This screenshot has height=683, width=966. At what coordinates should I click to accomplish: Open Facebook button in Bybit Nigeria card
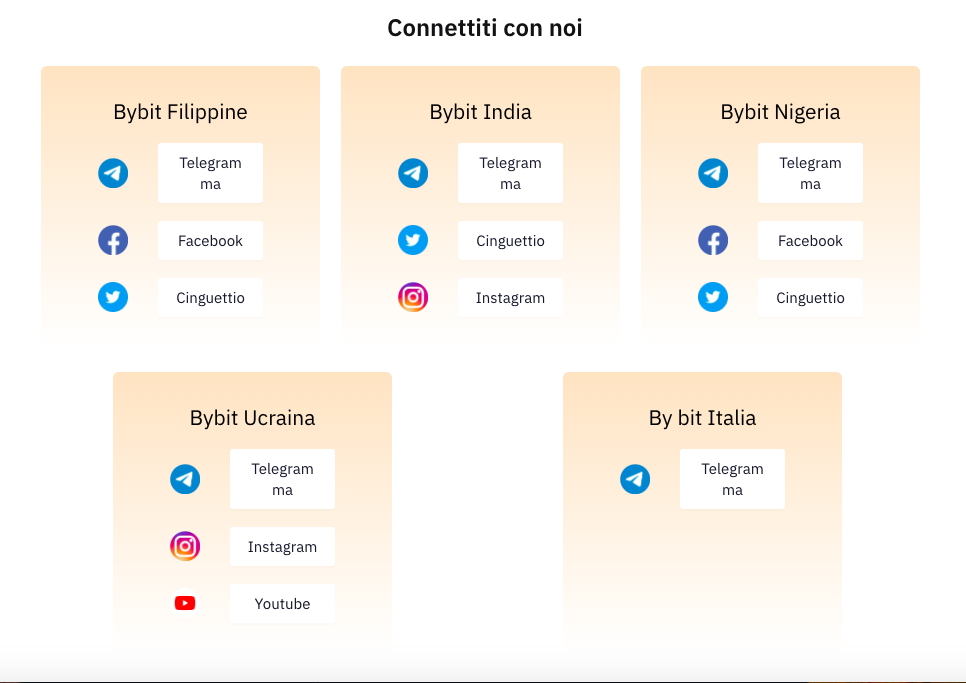pos(810,240)
